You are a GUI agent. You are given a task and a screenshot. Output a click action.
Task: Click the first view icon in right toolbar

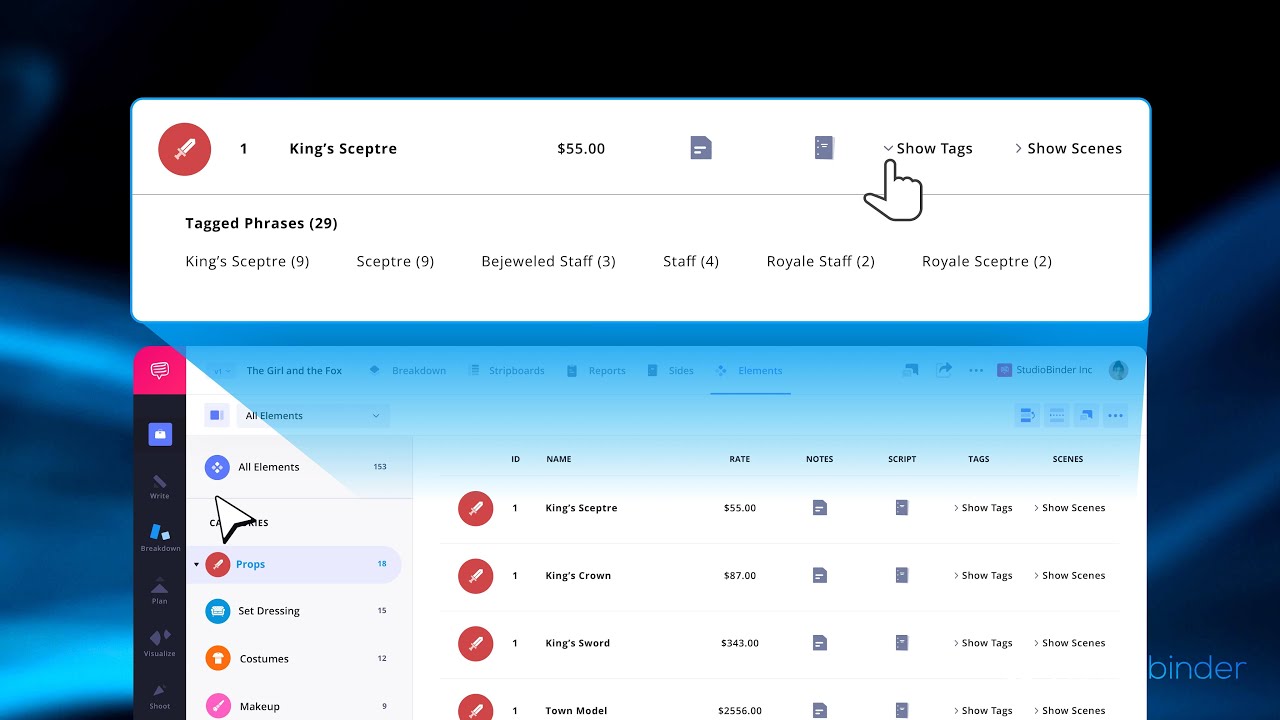tap(1027, 415)
